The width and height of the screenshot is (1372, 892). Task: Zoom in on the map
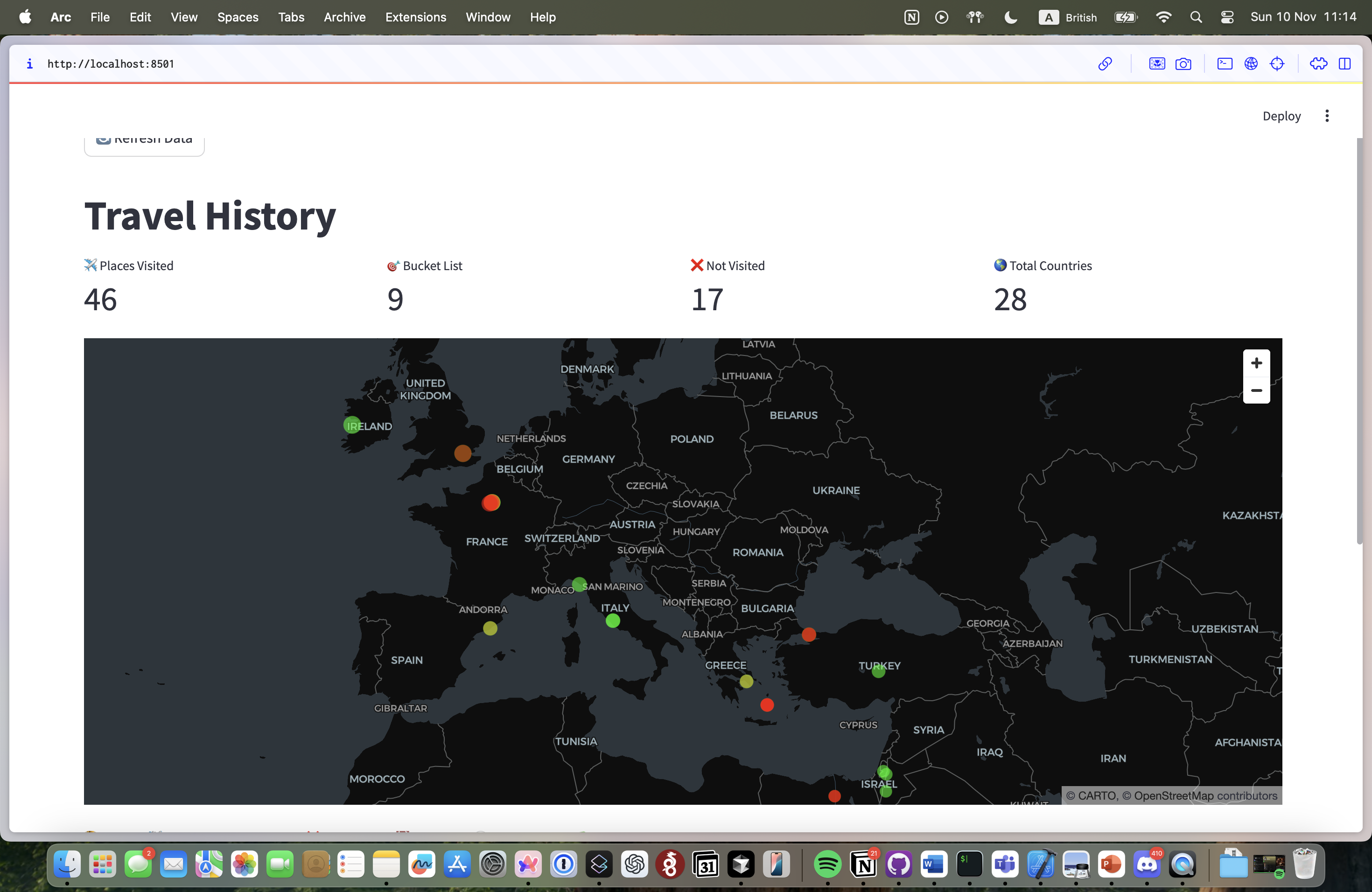[1256, 363]
